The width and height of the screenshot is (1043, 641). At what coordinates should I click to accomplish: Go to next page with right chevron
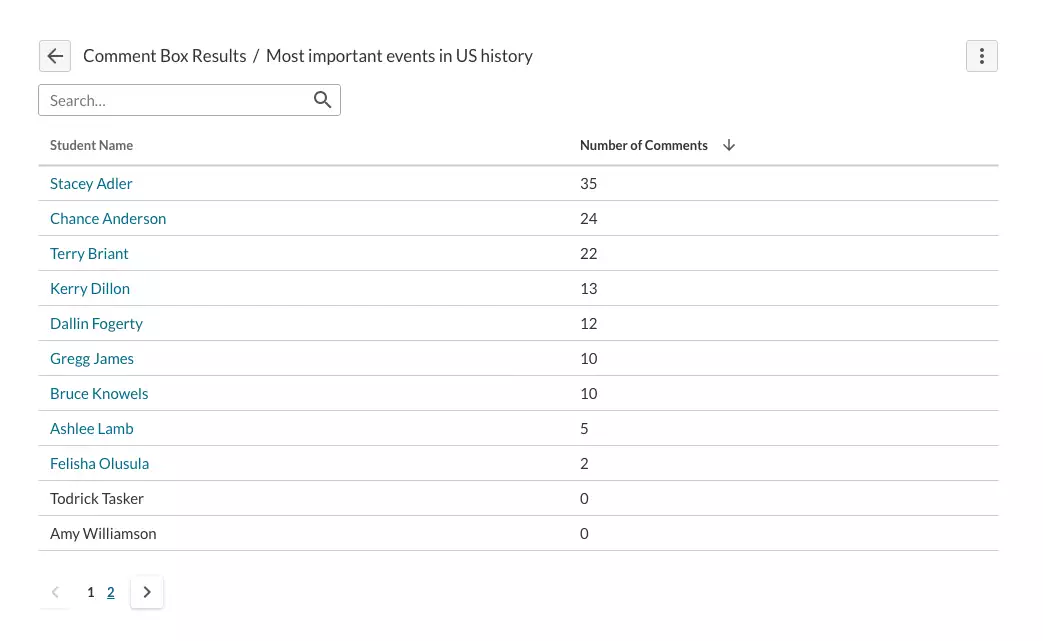pyautogui.click(x=147, y=592)
